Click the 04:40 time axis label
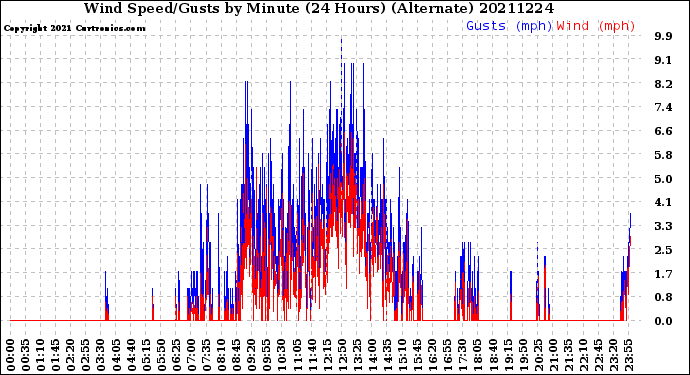This screenshot has width=690, height=375. tap(131, 355)
